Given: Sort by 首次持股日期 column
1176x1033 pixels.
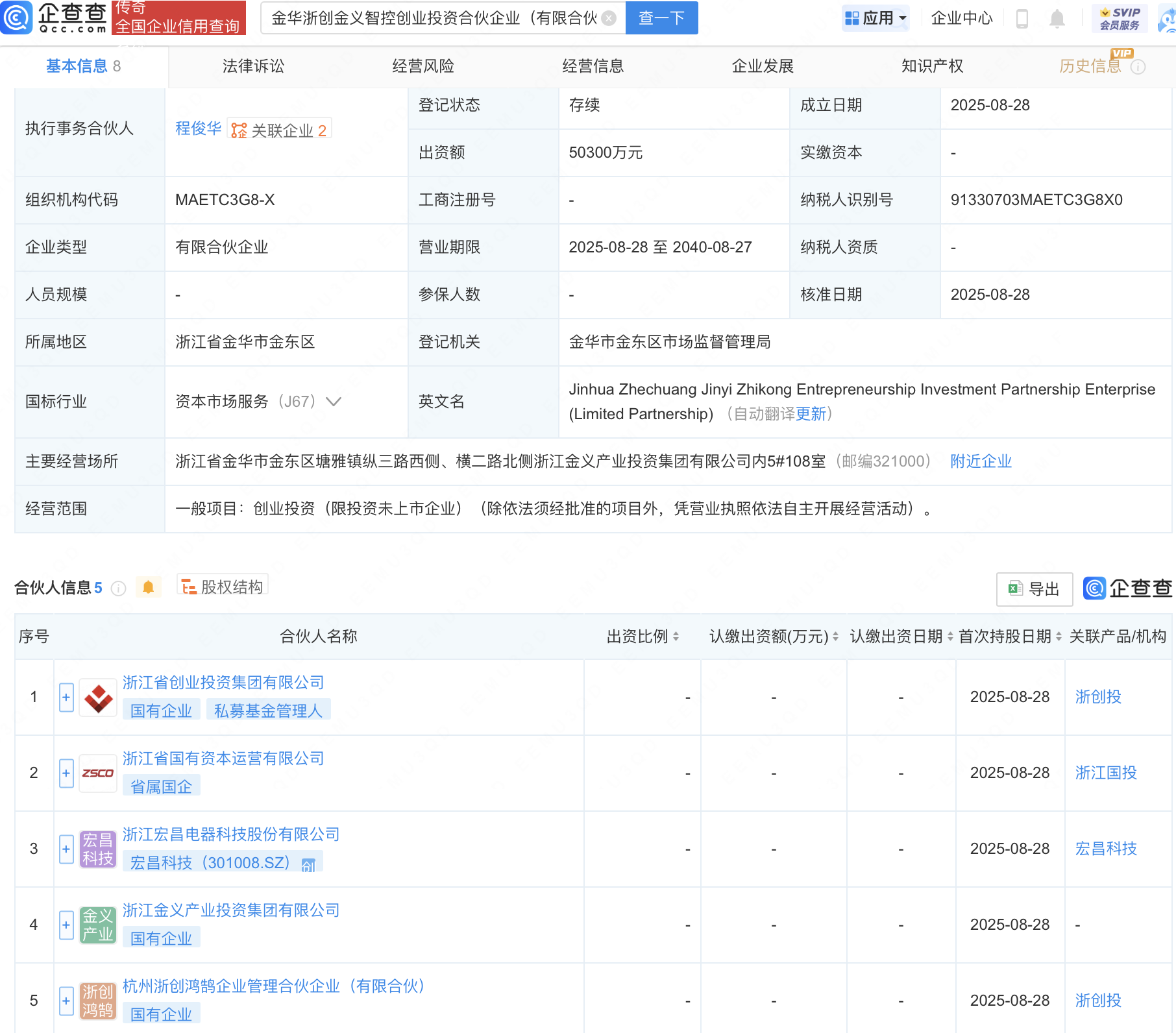Looking at the screenshot, I should click(1059, 637).
